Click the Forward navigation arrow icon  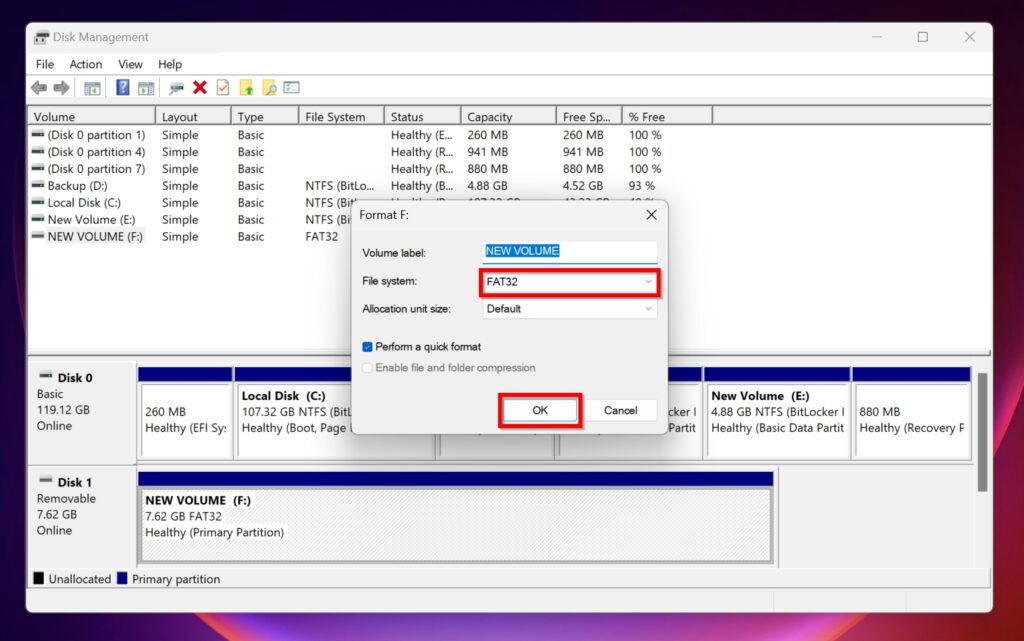(x=62, y=87)
